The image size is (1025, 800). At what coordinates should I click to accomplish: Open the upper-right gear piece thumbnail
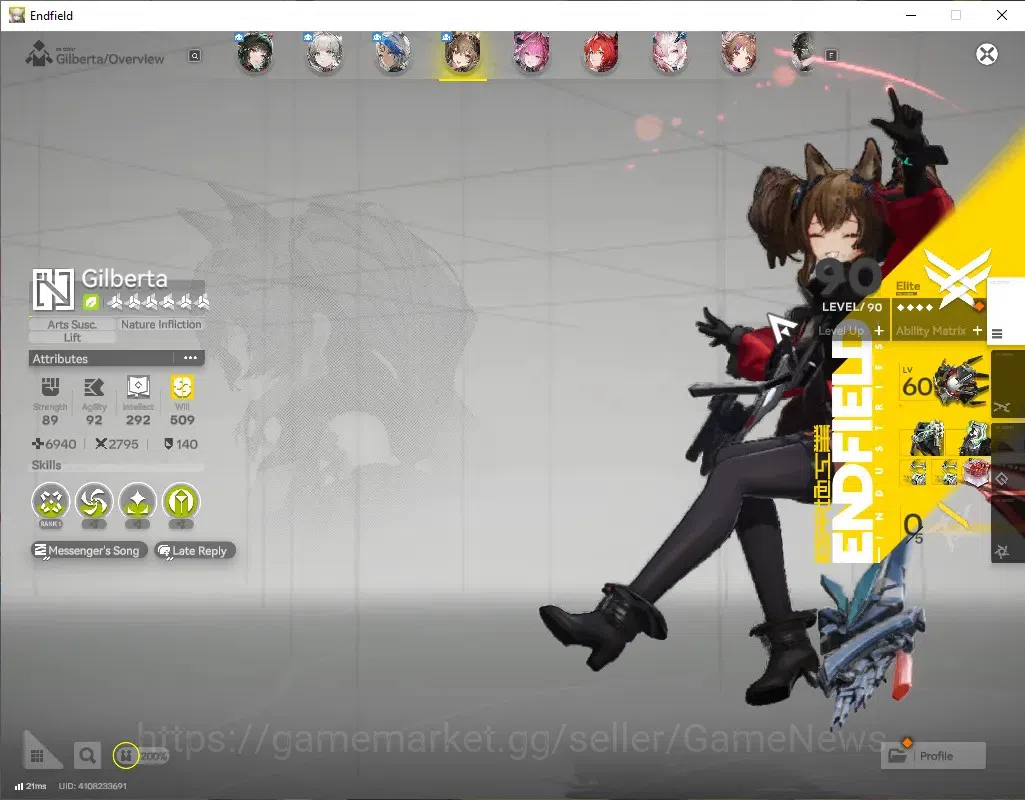coord(973,439)
